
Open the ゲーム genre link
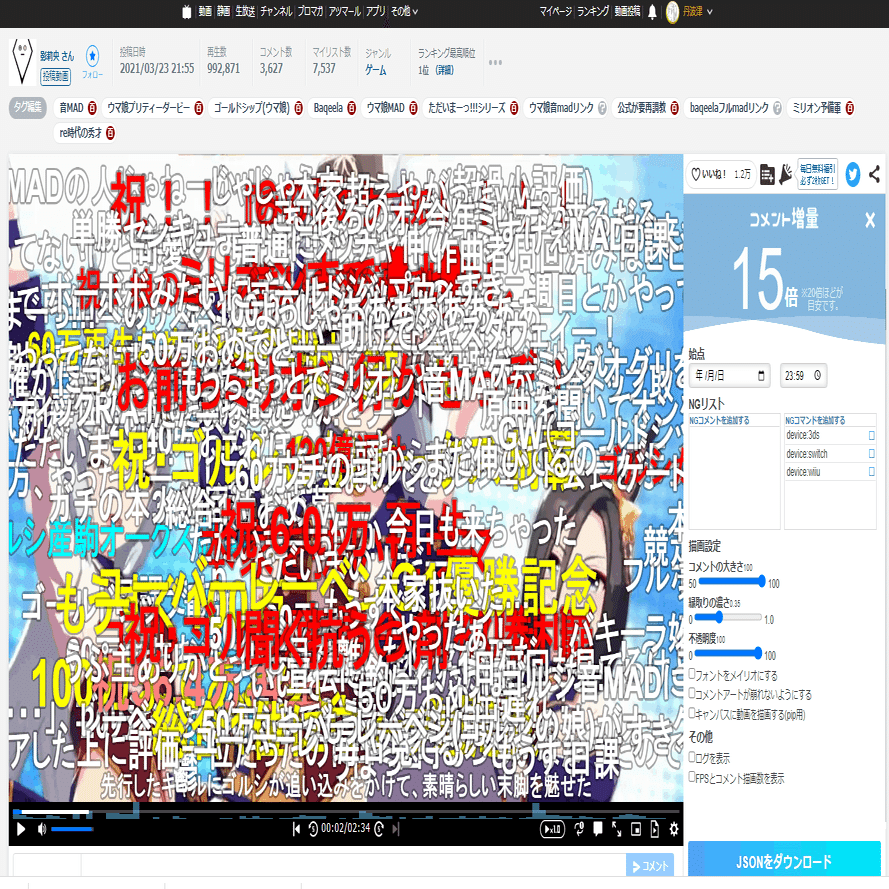click(375, 70)
